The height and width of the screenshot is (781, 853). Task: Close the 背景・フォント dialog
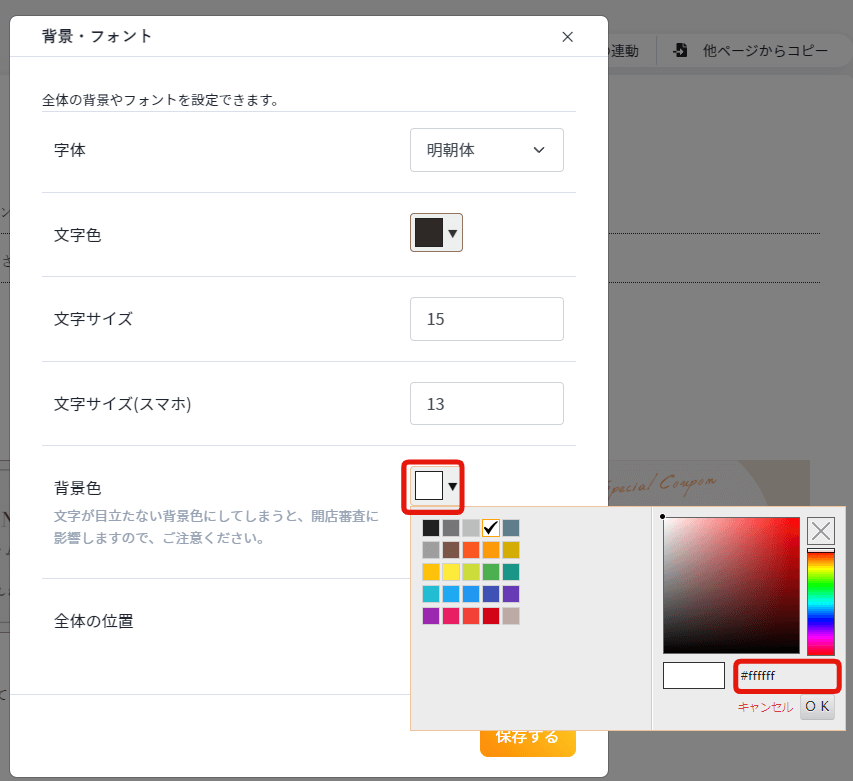[x=567, y=36]
